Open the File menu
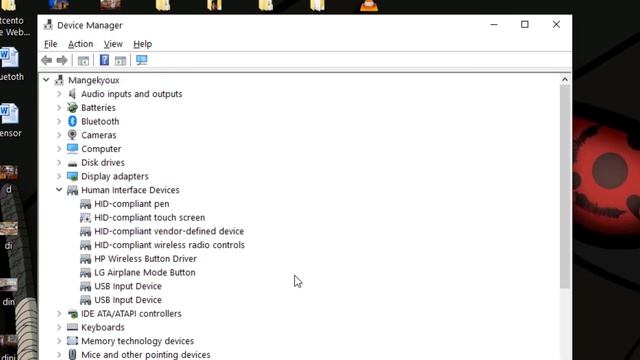The width and height of the screenshot is (640, 360). [51, 44]
